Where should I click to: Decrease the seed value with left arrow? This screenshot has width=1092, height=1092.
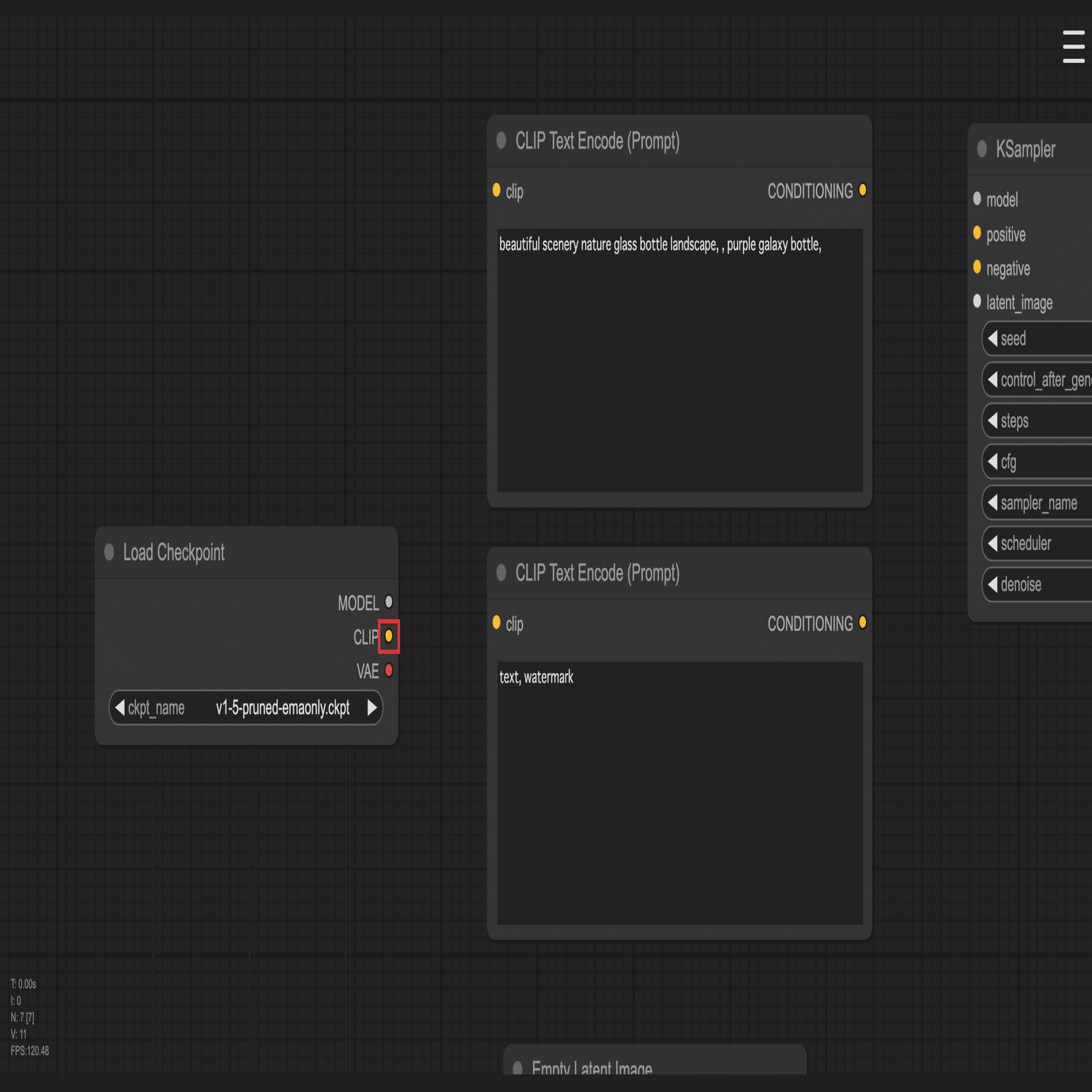[x=993, y=339]
